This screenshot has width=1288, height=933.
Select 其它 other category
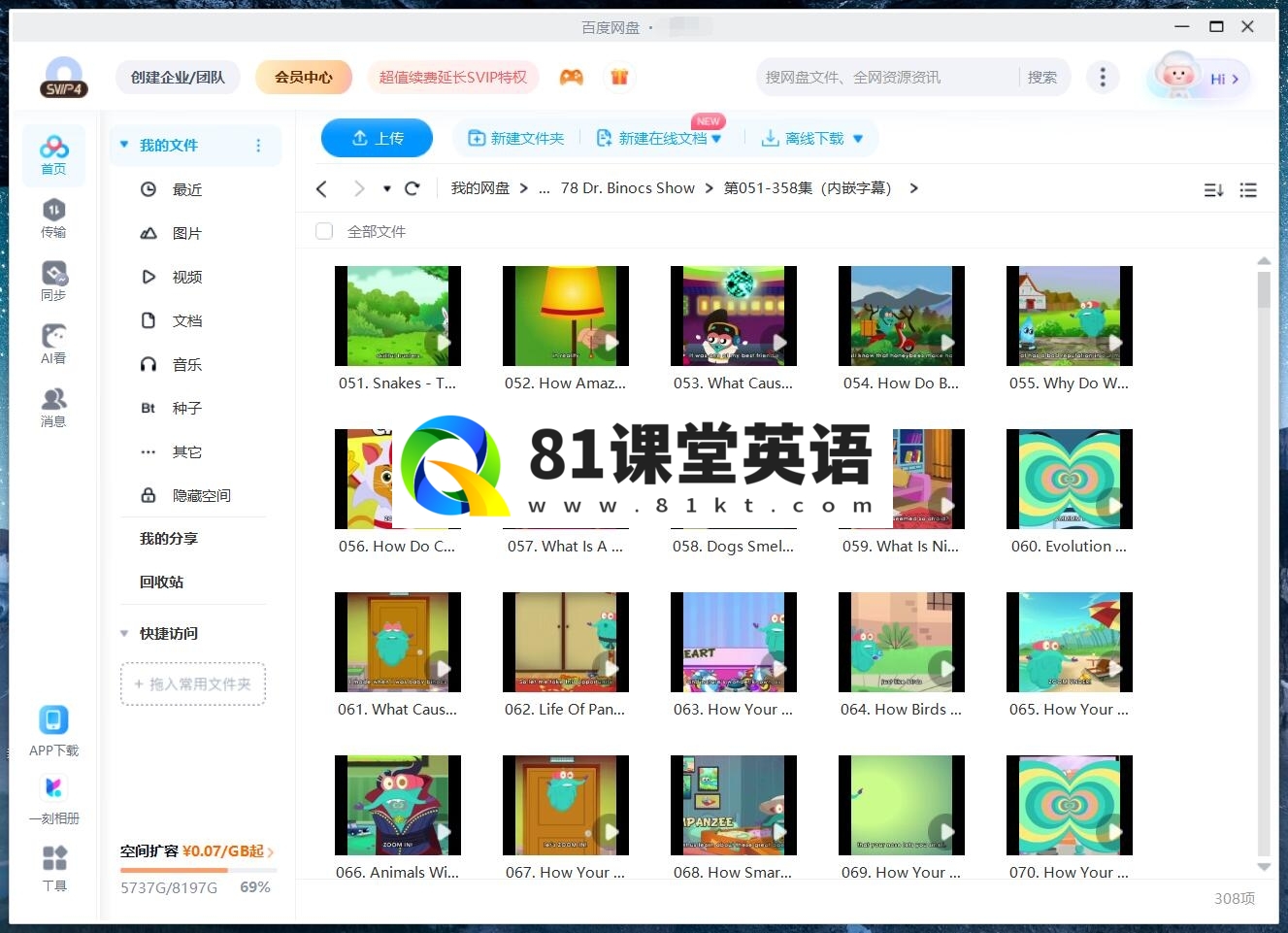click(x=188, y=451)
